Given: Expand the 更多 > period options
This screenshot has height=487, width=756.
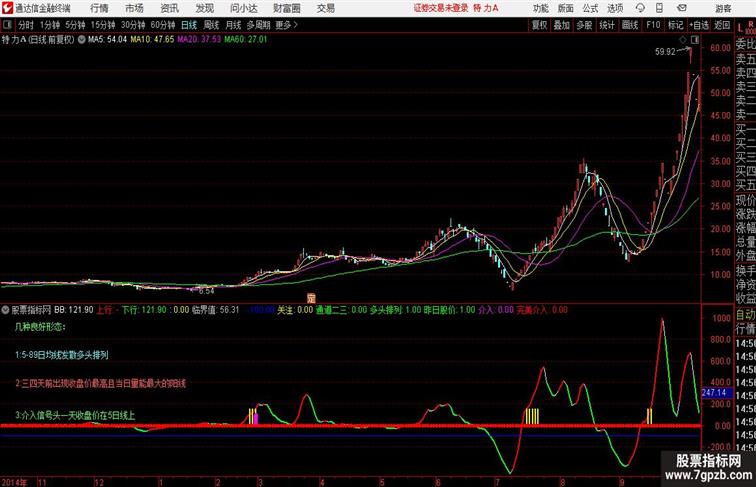Looking at the screenshot, I should pyautogui.click(x=286, y=25).
